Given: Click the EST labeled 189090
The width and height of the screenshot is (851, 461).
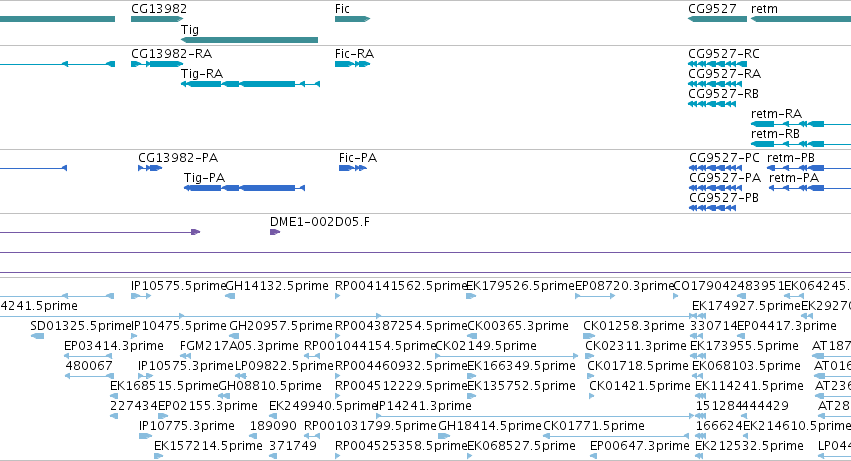Looking at the screenshot, I should tap(254, 436).
